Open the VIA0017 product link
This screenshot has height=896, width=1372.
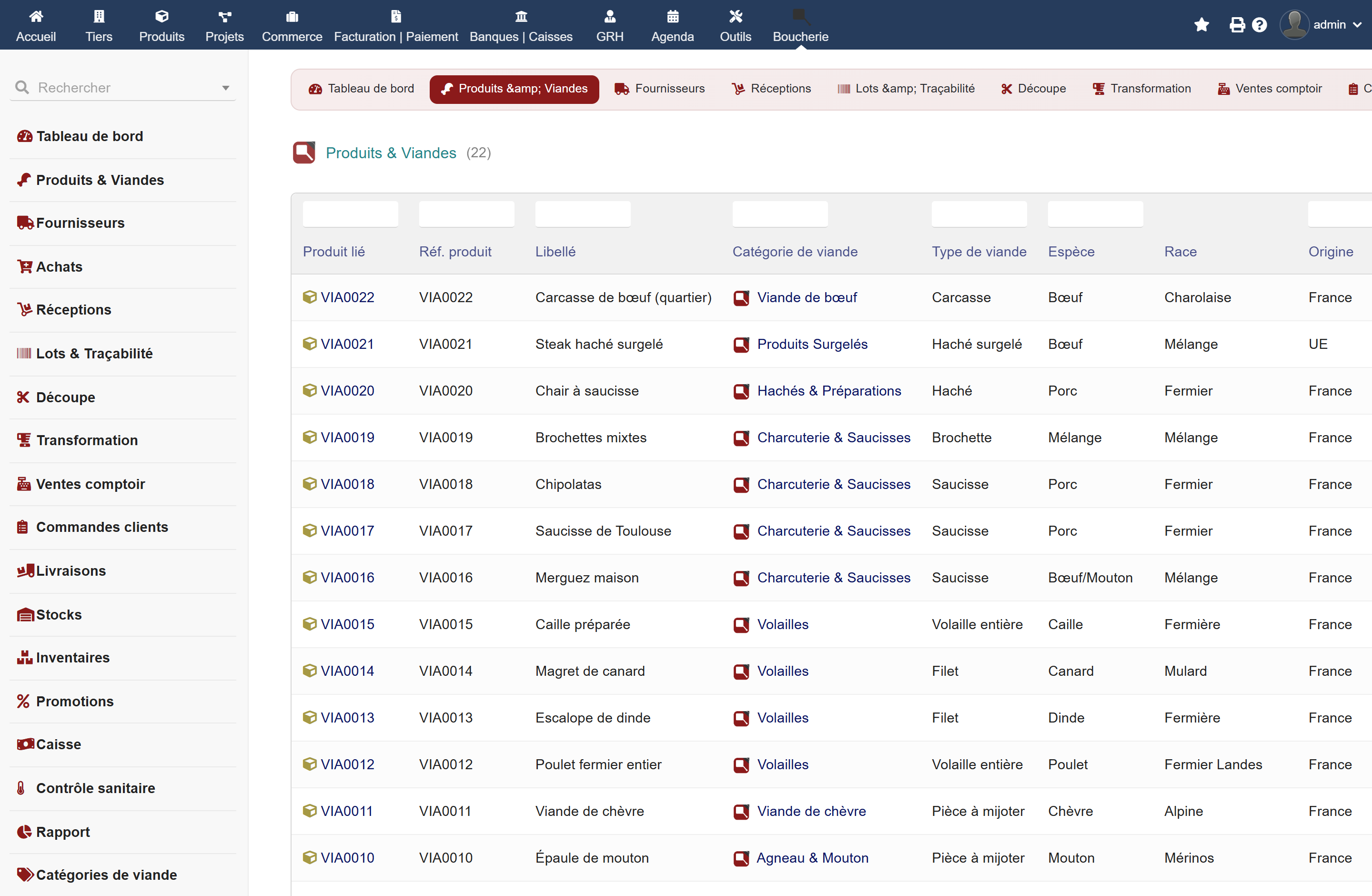(347, 530)
